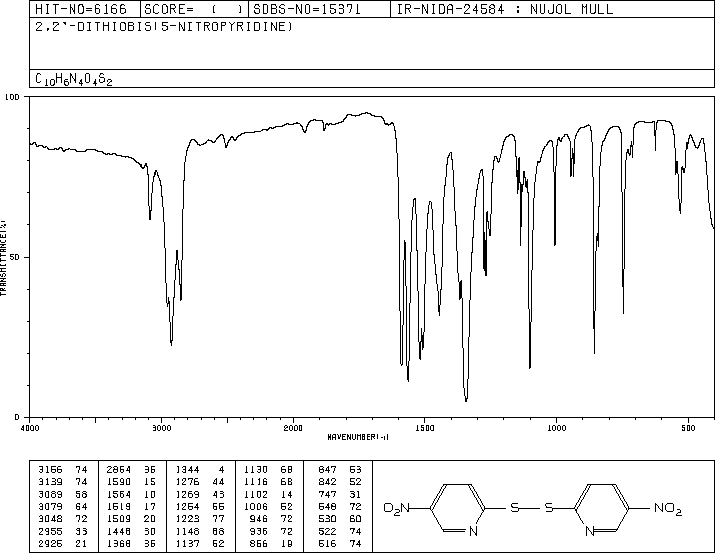Click the 2926 peak value

50,543
